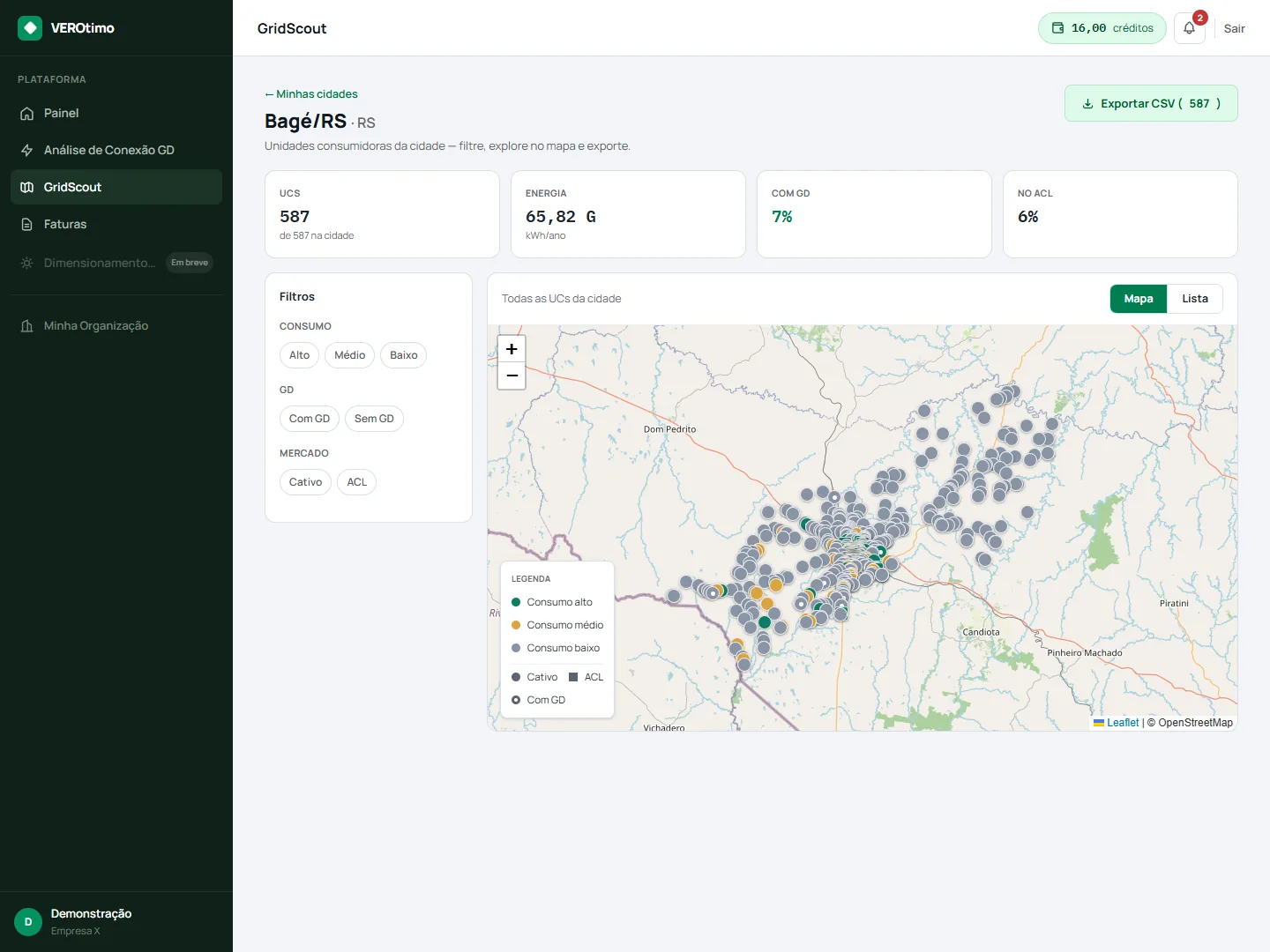Click the UCS 587 stat card

pyautogui.click(x=382, y=214)
